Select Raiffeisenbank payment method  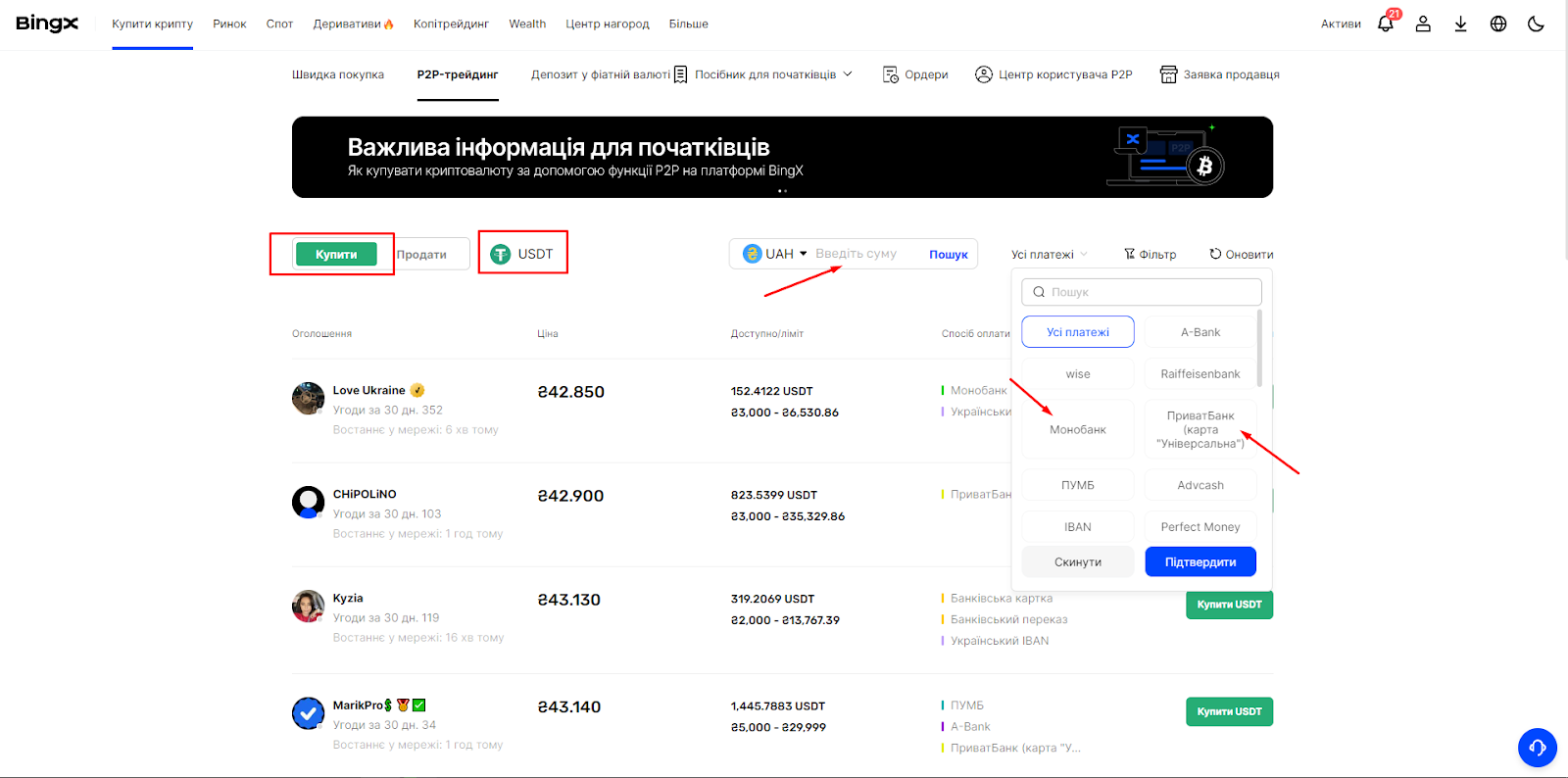1200,374
